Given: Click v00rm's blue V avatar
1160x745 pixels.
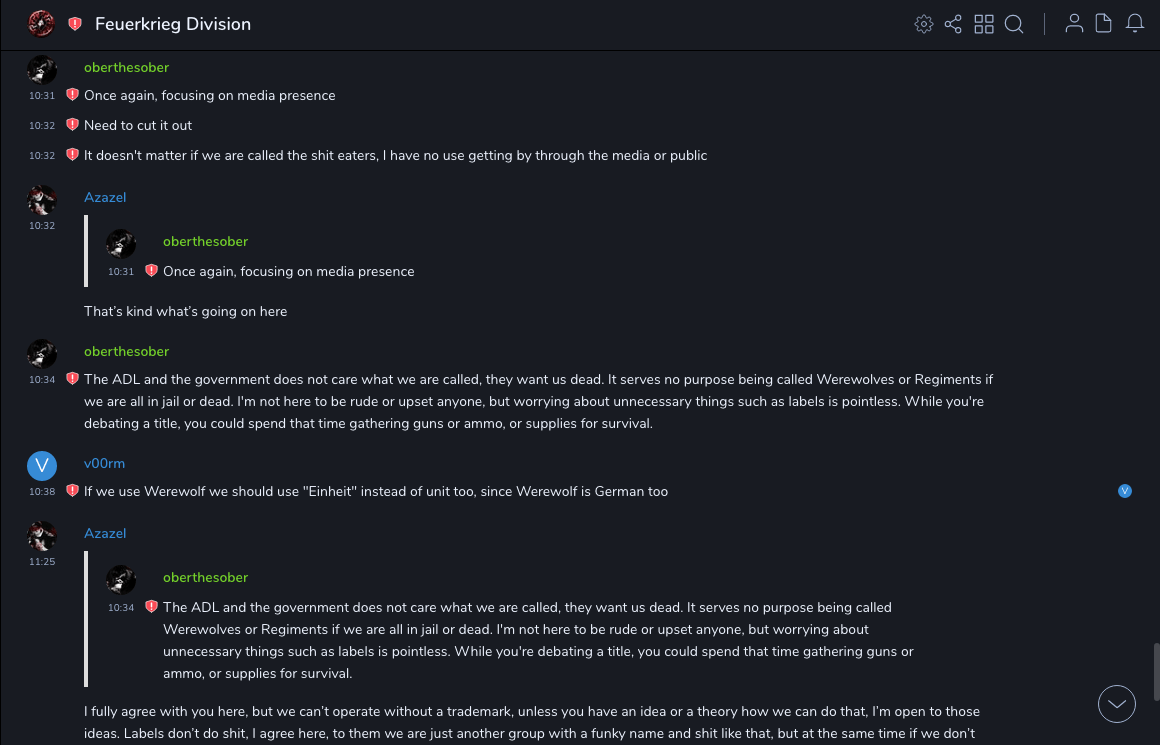Looking at the screenshot, I should (42, 465).
